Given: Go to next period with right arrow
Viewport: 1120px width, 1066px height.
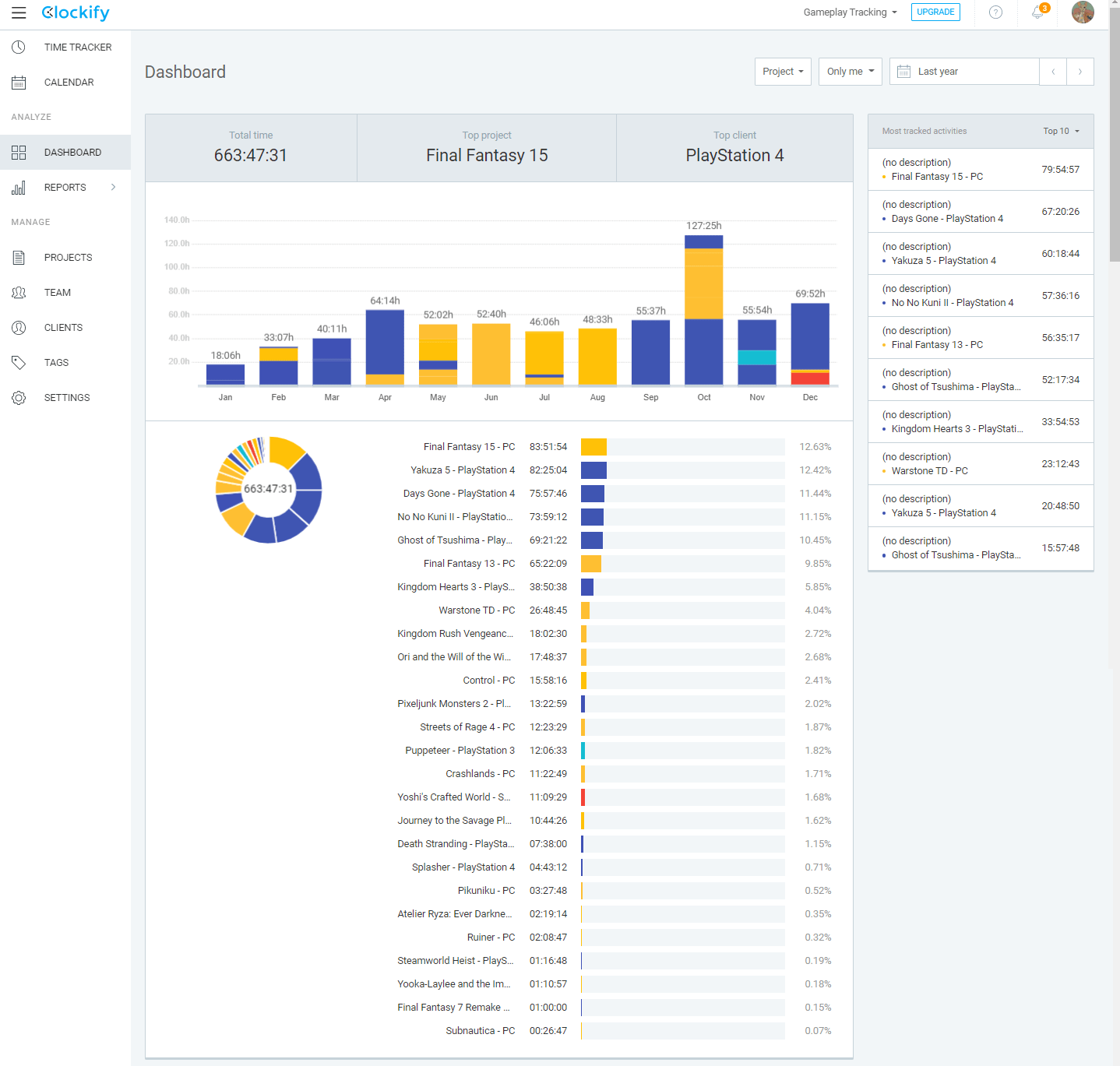Looking at the screenshot, I should [x=1080, y=72].
